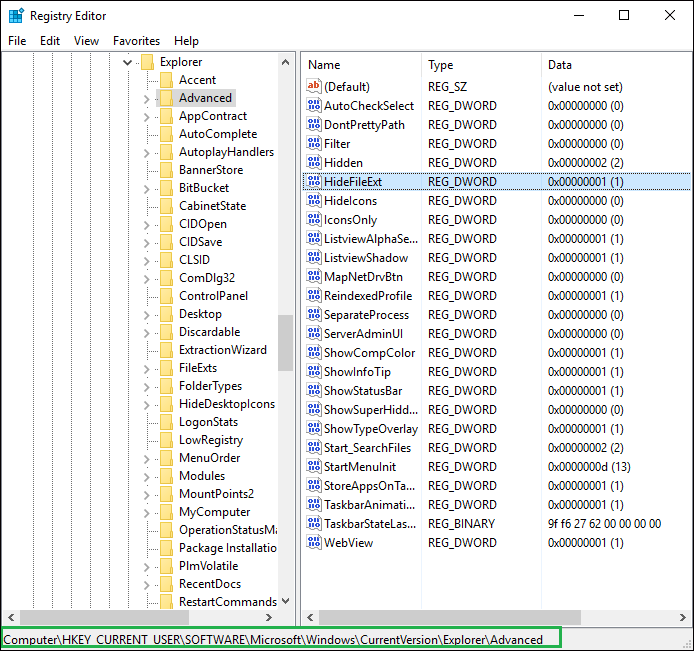694x651 pixels.
Task: Click the ShowInfoTip DWORD icon
Action: [x=314, y=371]
